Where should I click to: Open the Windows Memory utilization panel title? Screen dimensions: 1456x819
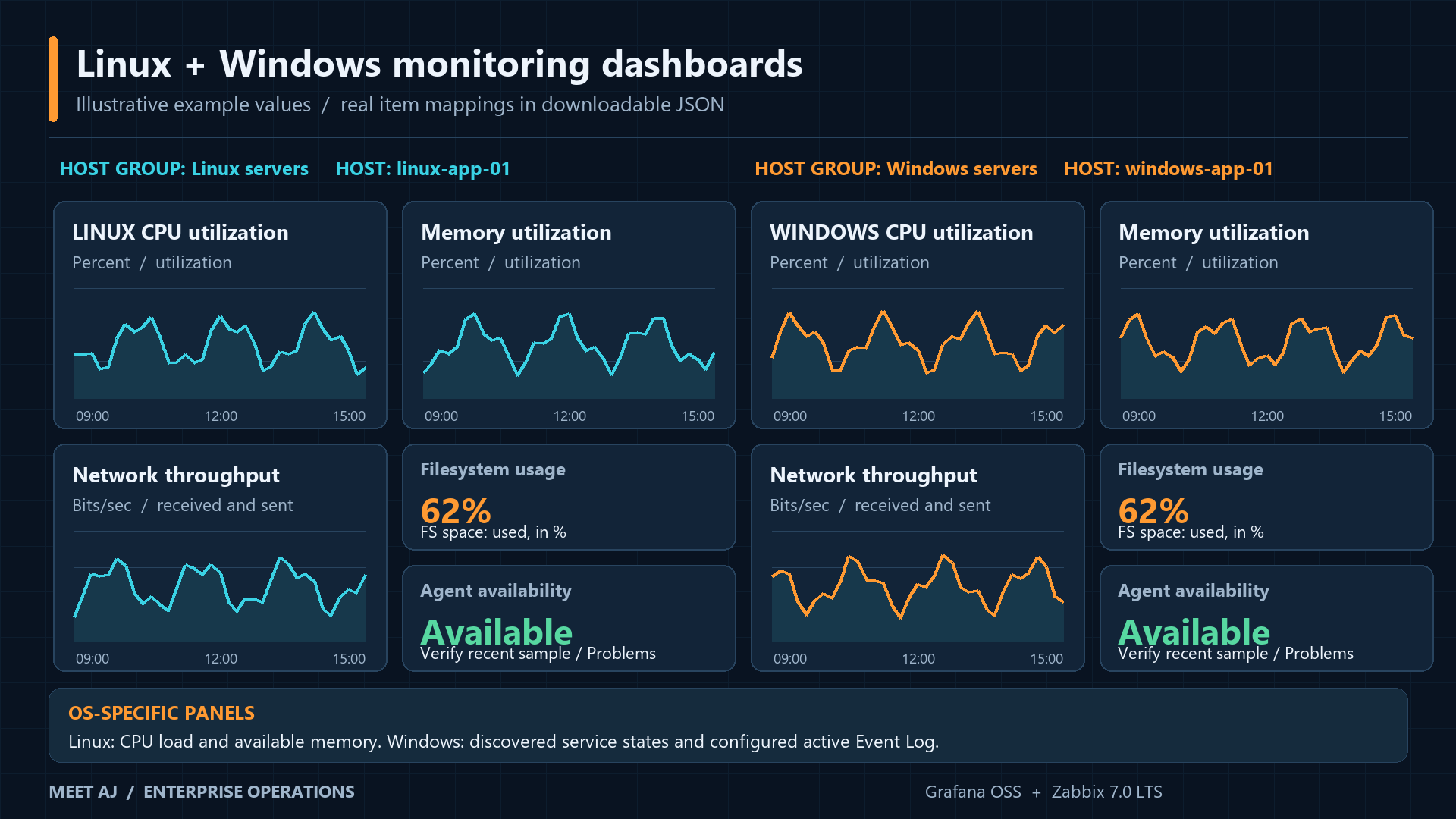(x=1213, y=232)
